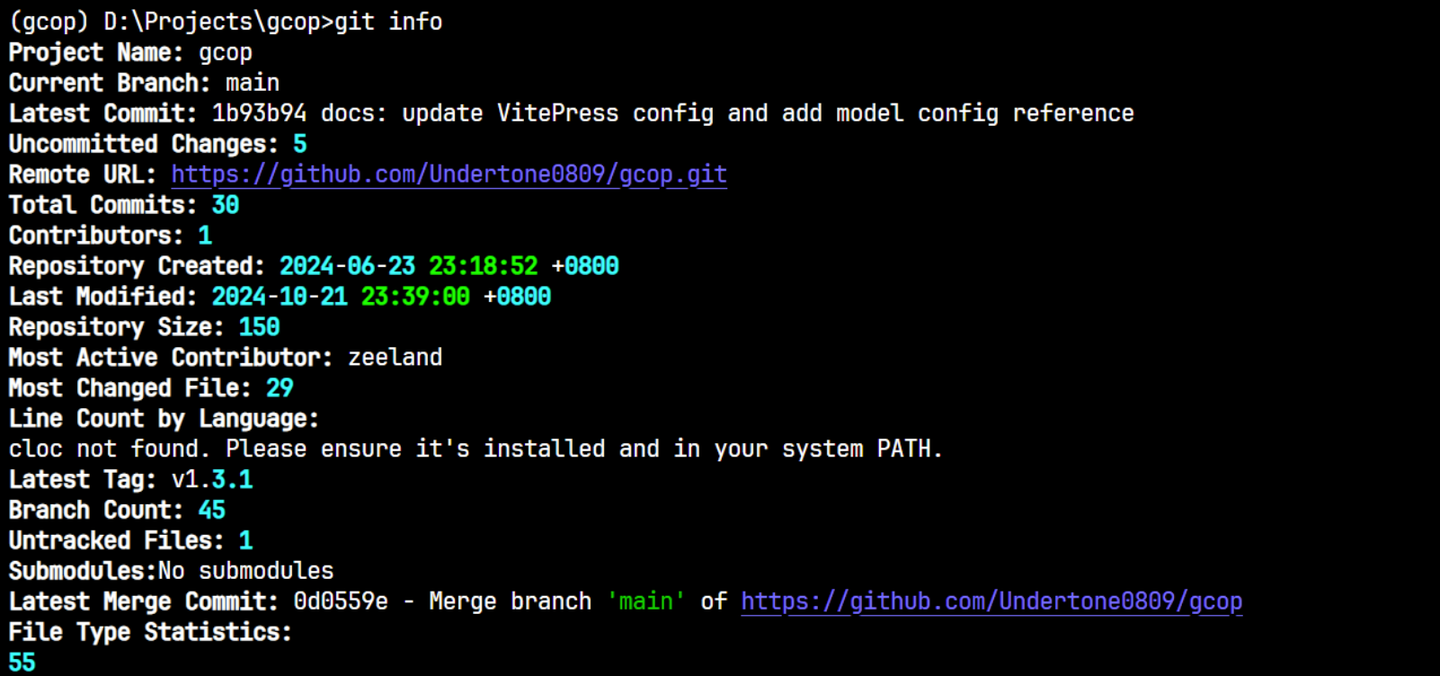Image resolution: width=1440 pixels, height=676 pixels.
Task: Click the Repository Size value 150
Action: coord(259,327)
